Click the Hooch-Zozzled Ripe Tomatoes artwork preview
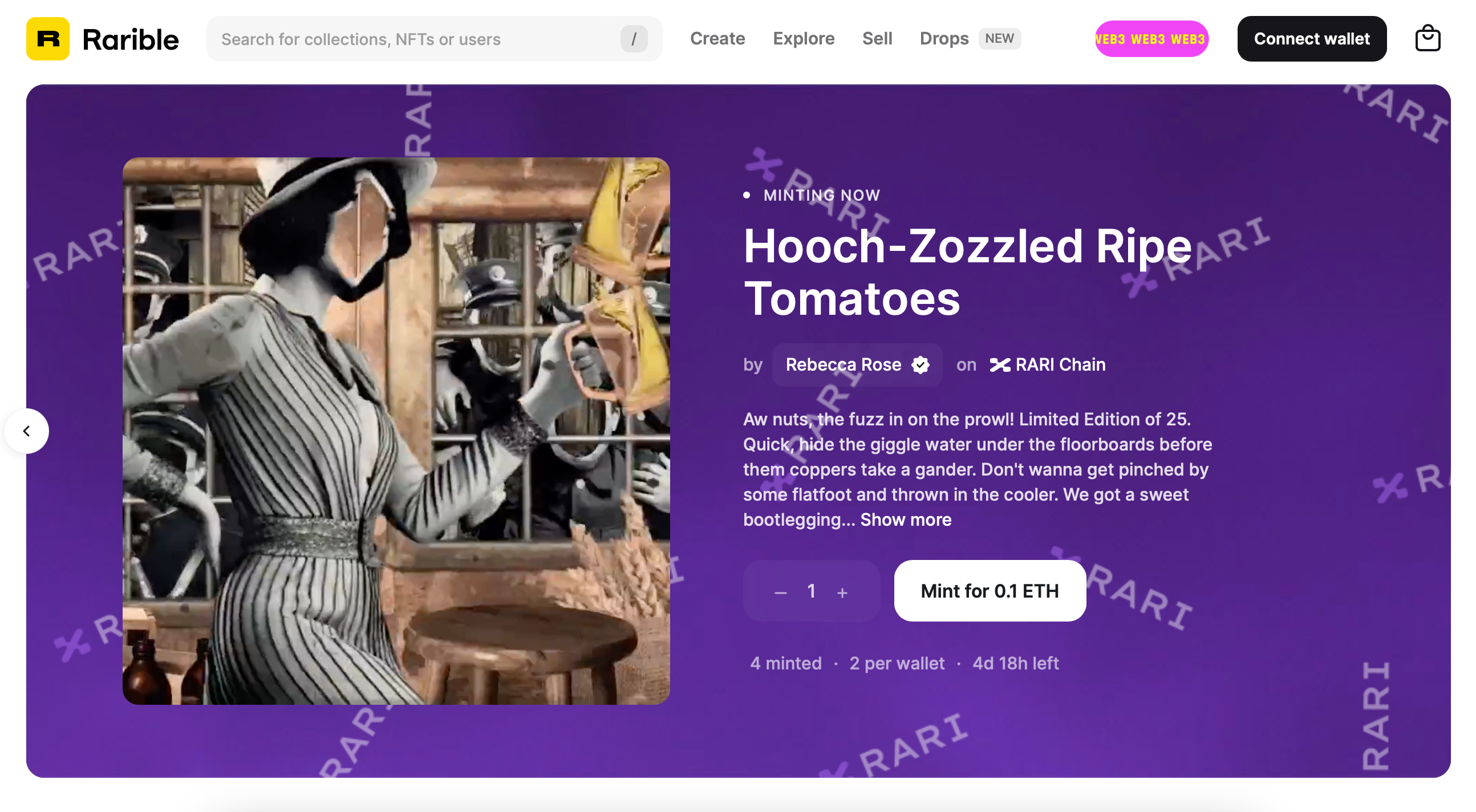 (396, 431)
